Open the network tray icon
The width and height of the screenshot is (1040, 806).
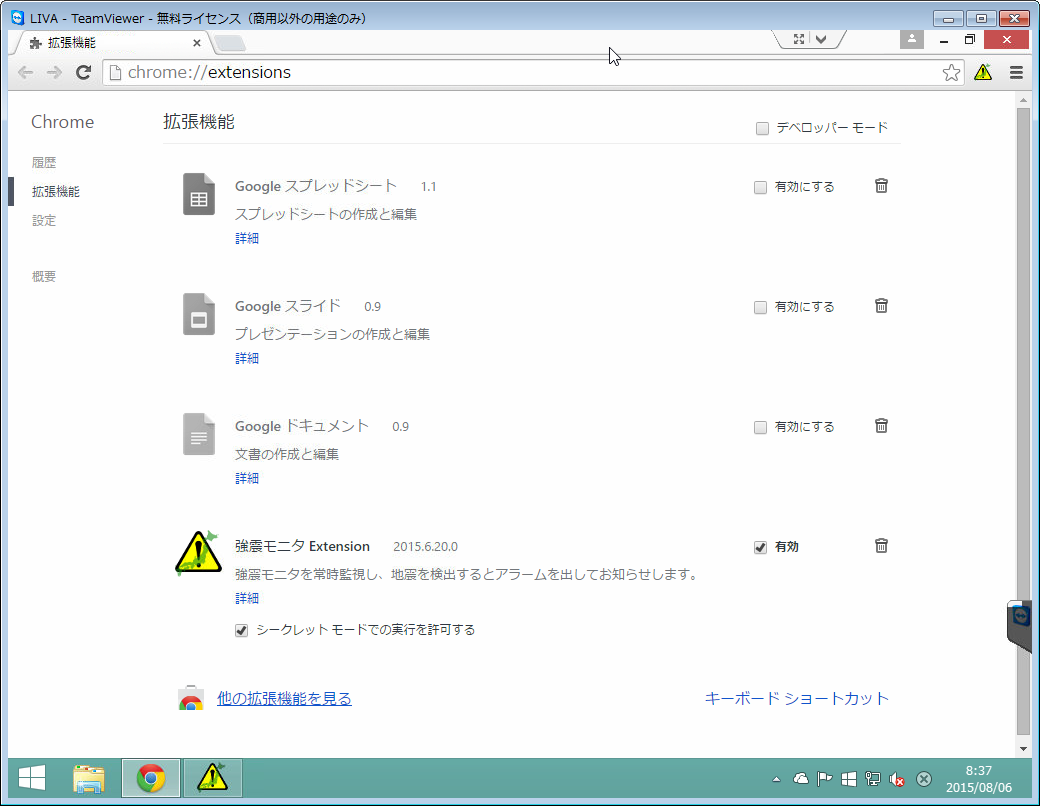point(873,779)
